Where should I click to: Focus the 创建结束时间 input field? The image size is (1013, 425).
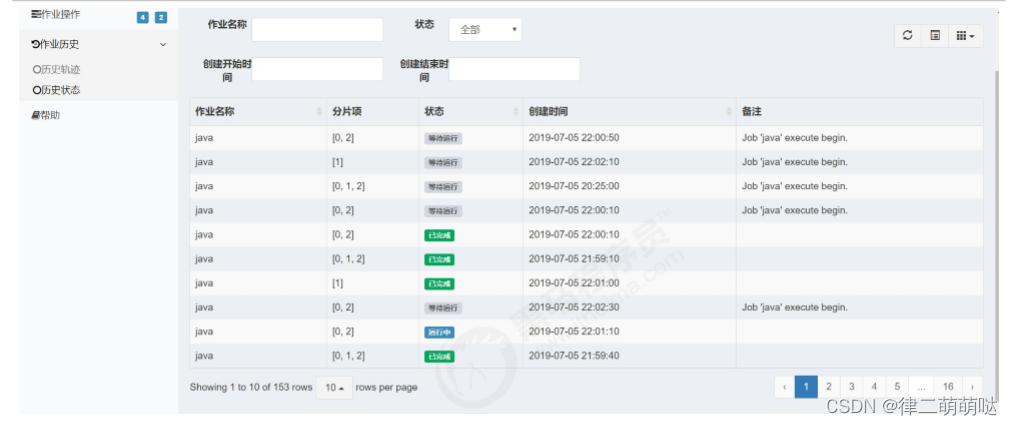514,69
